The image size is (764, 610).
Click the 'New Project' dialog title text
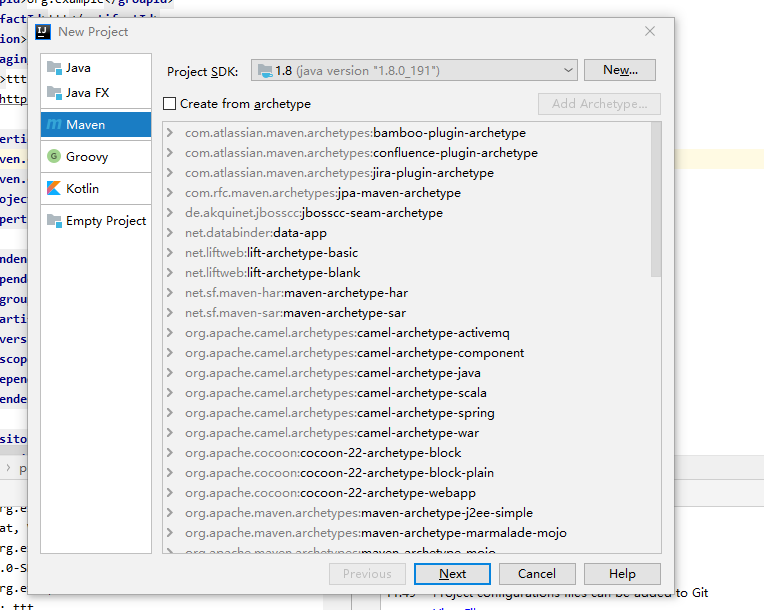tap(93, 32)
